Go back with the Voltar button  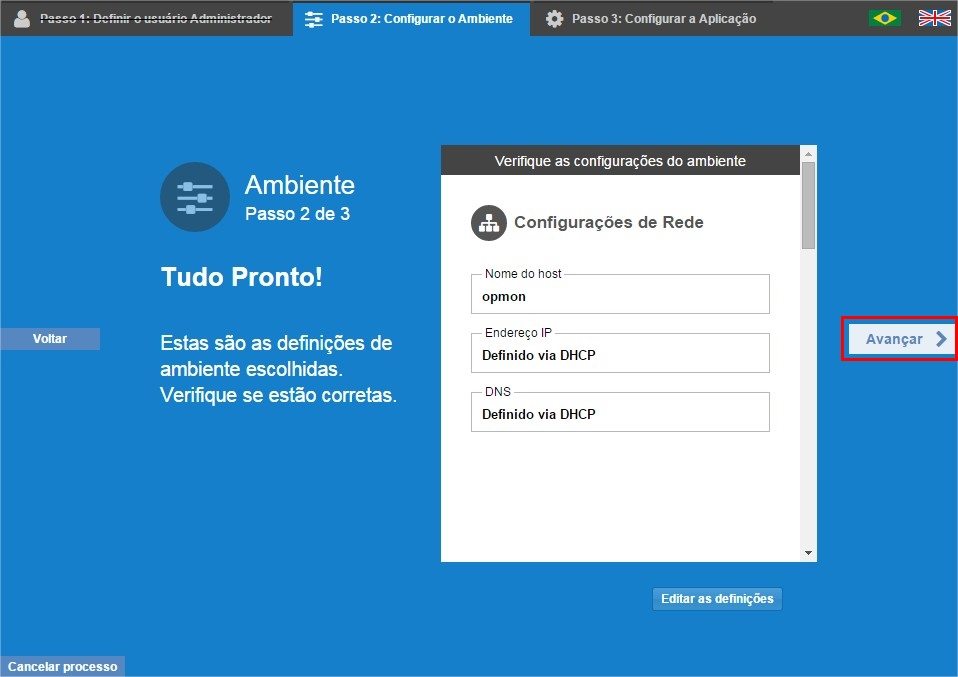50,338
